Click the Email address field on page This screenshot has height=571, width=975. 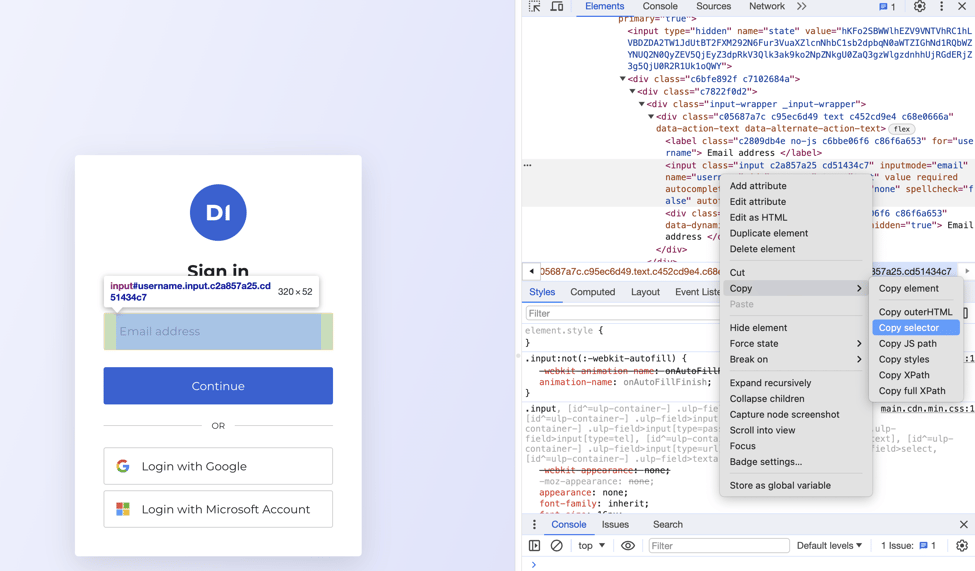tap(218, 332)
